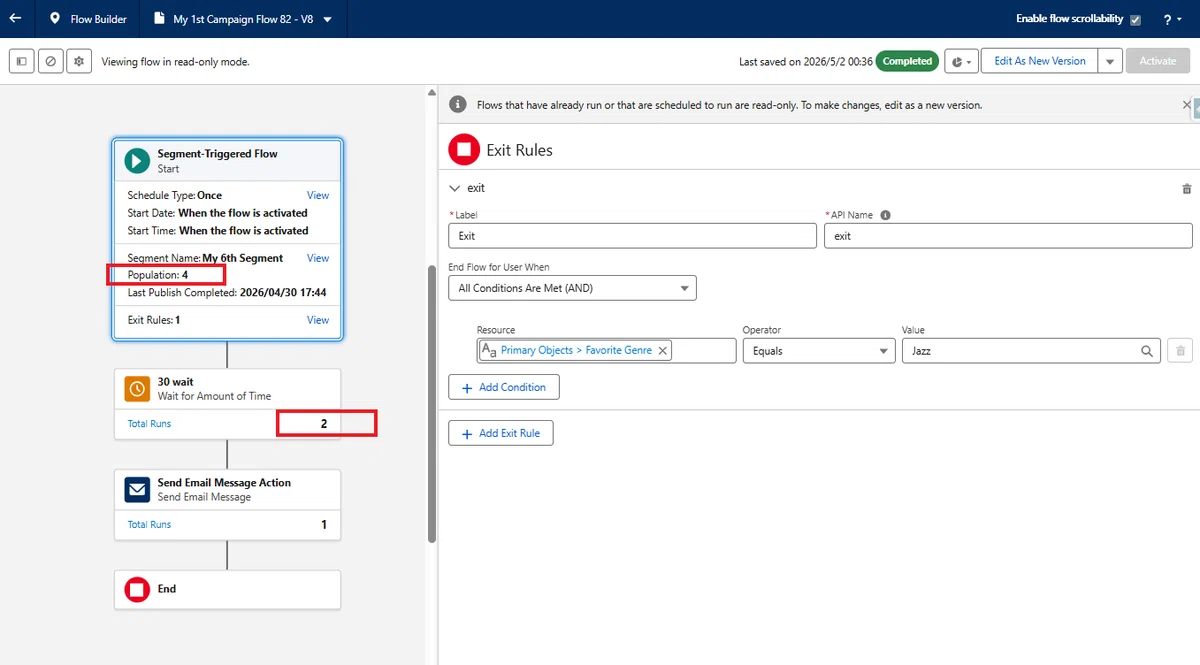The height and width of the screenshot is (665, 1200).
Task: Click the API Name input field
Action: pyautogui.click(x=1008, y=236)
